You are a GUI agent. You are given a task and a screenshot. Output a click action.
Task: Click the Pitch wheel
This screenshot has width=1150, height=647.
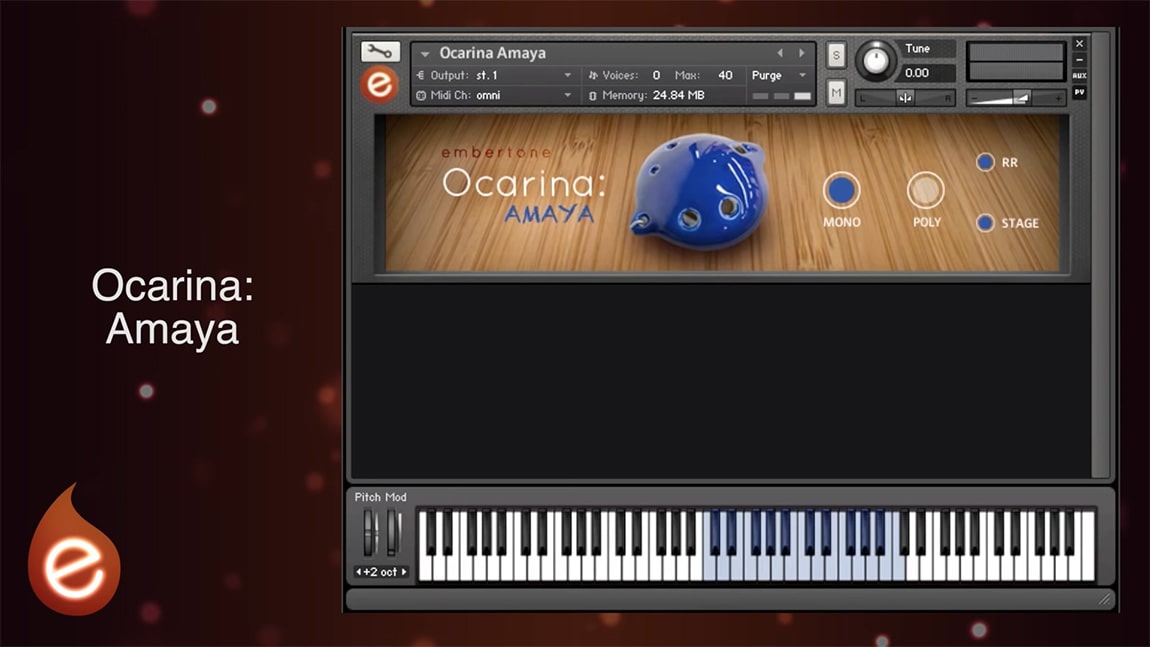click(x=370, y=532)
